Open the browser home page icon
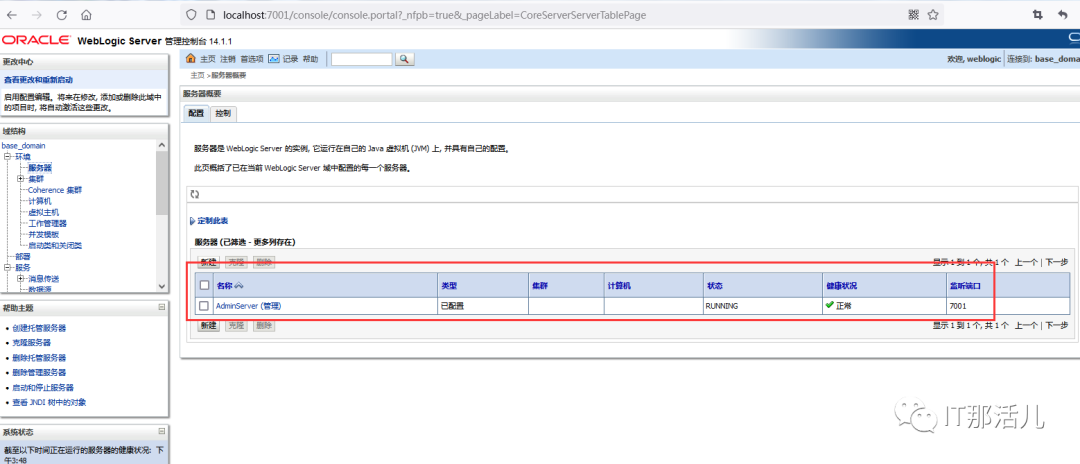 click(86, 14)
